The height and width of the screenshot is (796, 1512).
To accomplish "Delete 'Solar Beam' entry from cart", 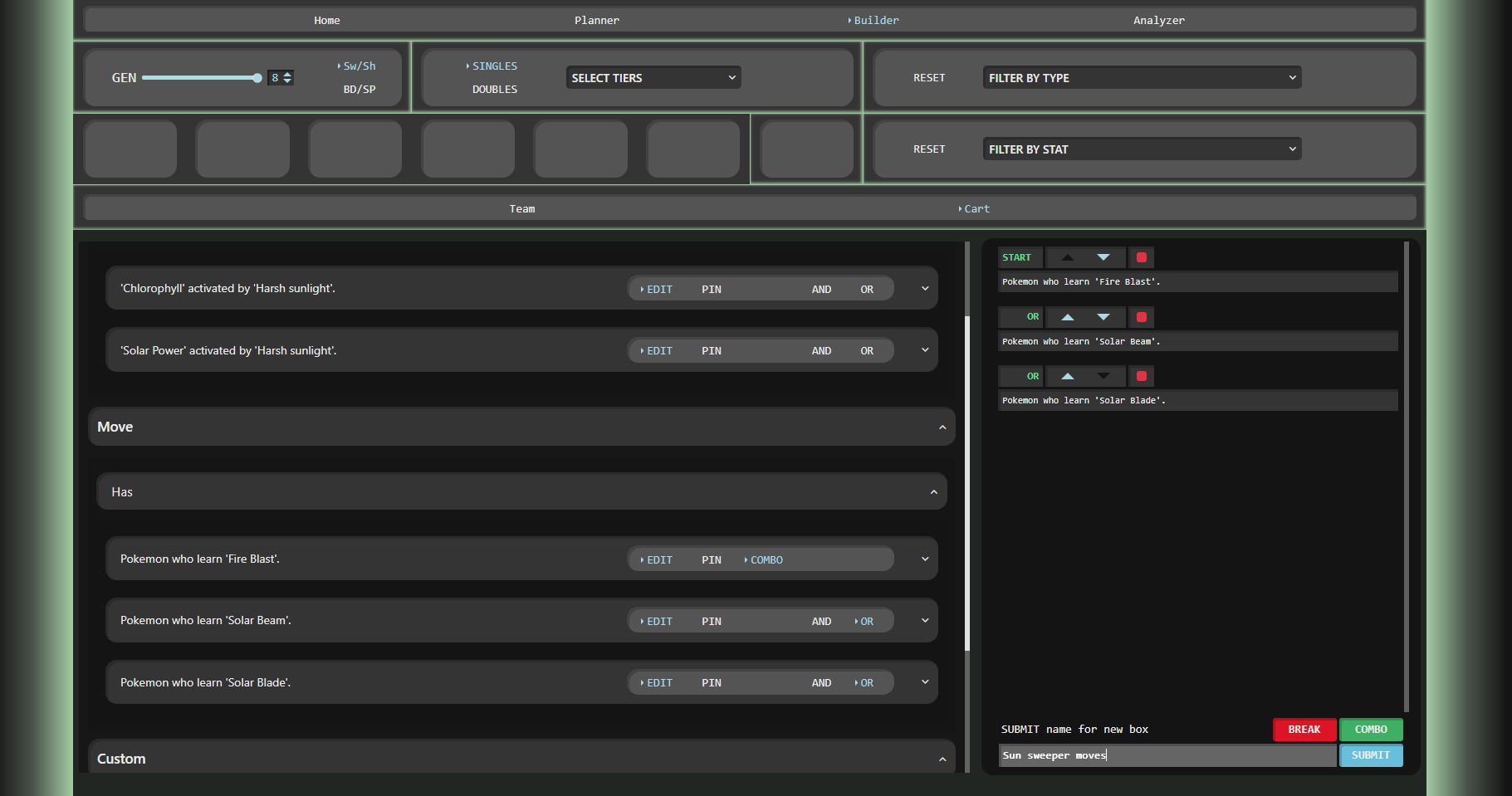I will [x=1142, y=317].
